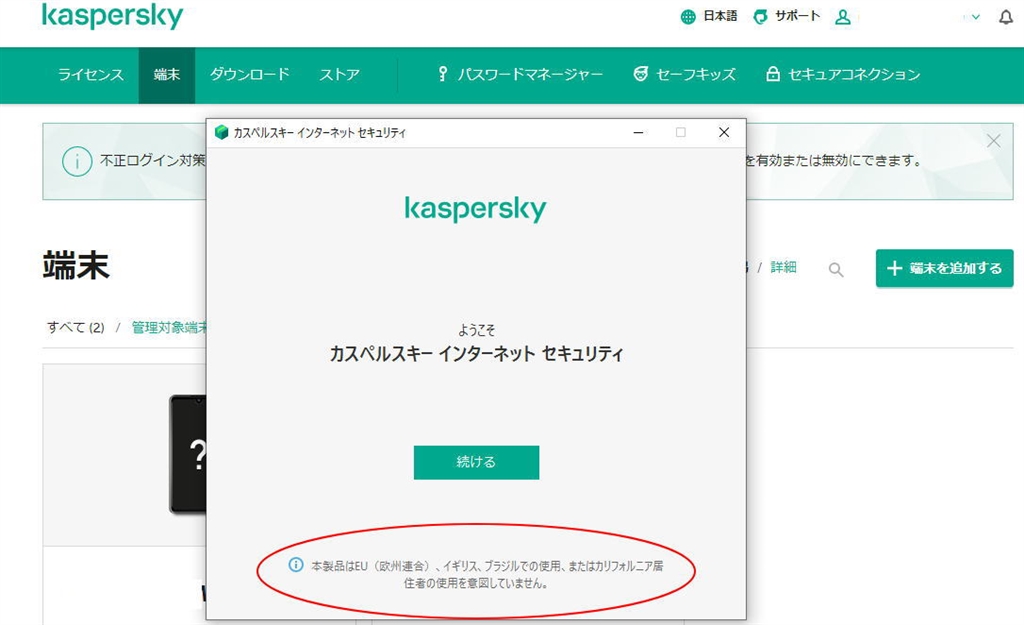The image size is (1024, 625).
Task: Click the ようこそ text in installer
Action: point(476,330)
